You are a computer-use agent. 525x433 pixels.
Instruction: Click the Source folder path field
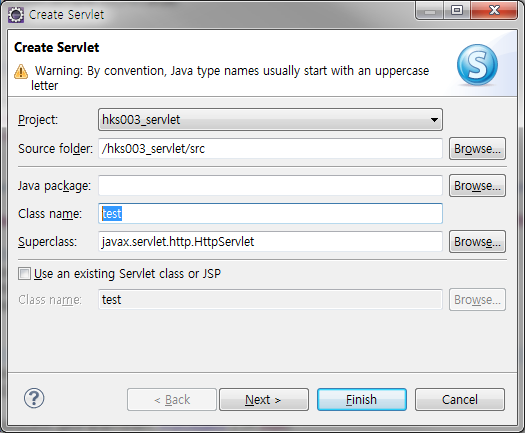270,148
